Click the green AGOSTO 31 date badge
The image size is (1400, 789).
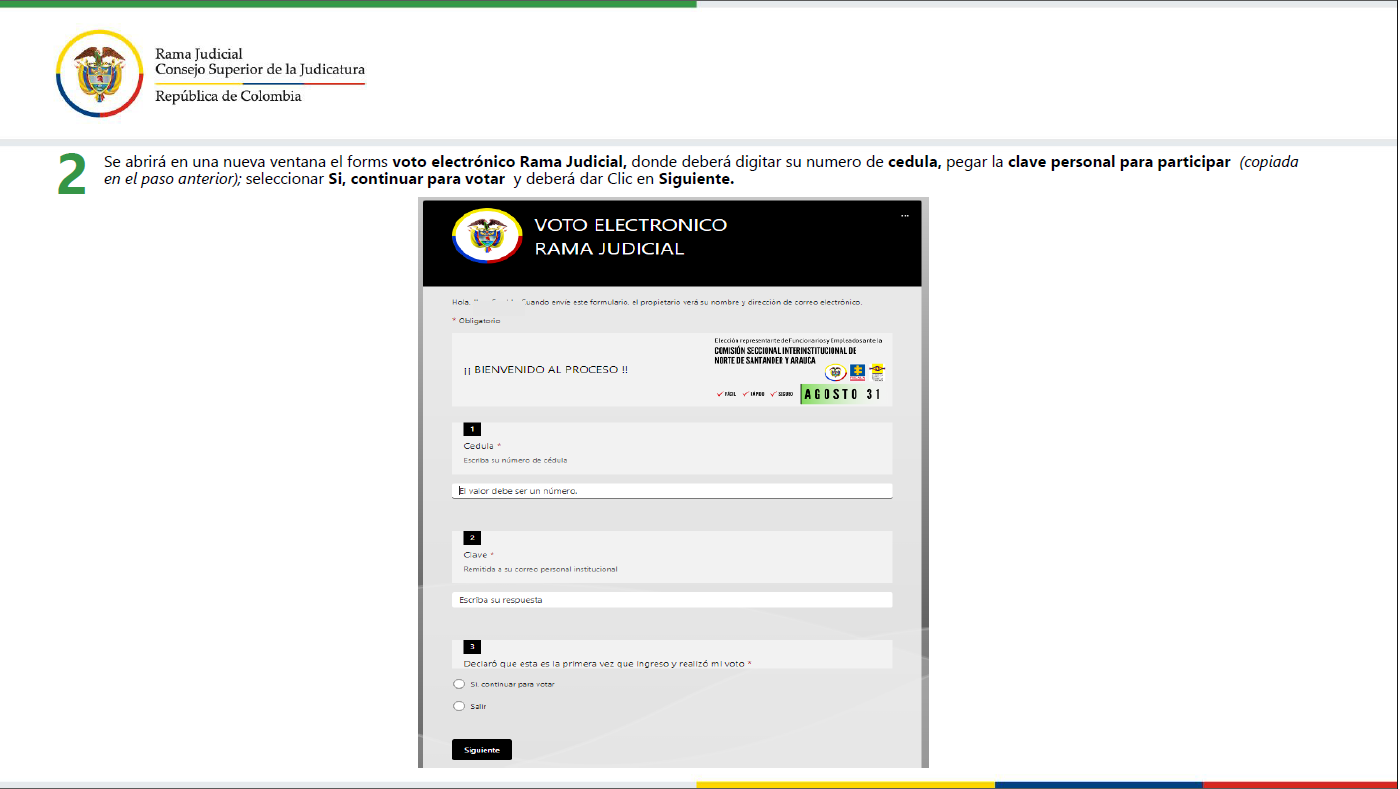pos(843,394)
